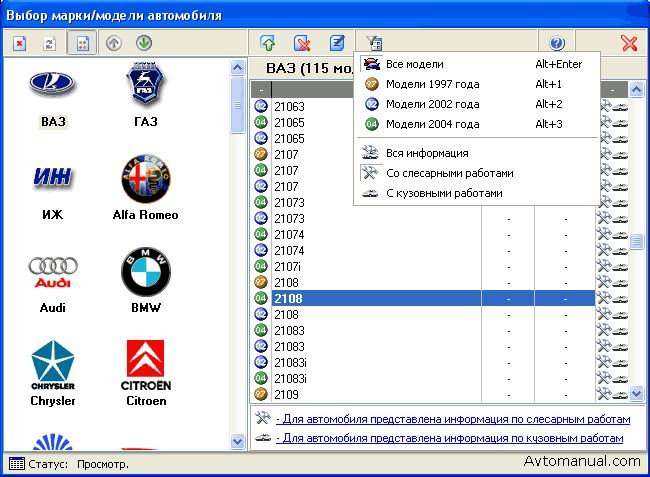The height and width of the screenshot is (477, 650).
Task: Choose 'Модели 2002 года' menu item
Action: coord(477,104)
